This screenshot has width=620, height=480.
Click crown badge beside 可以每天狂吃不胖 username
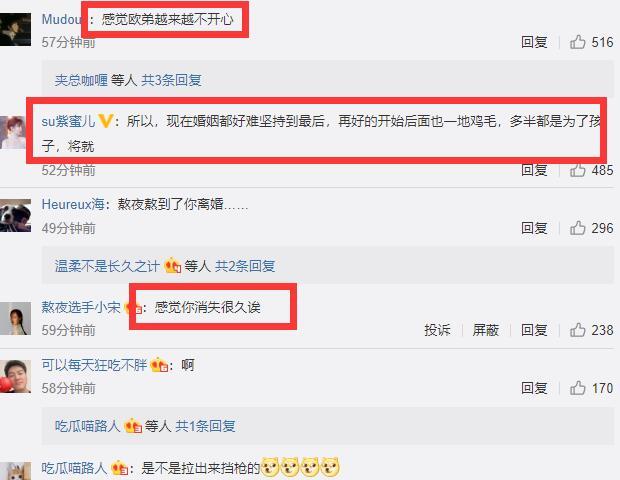pyautogui.click(x=160, y=365)
